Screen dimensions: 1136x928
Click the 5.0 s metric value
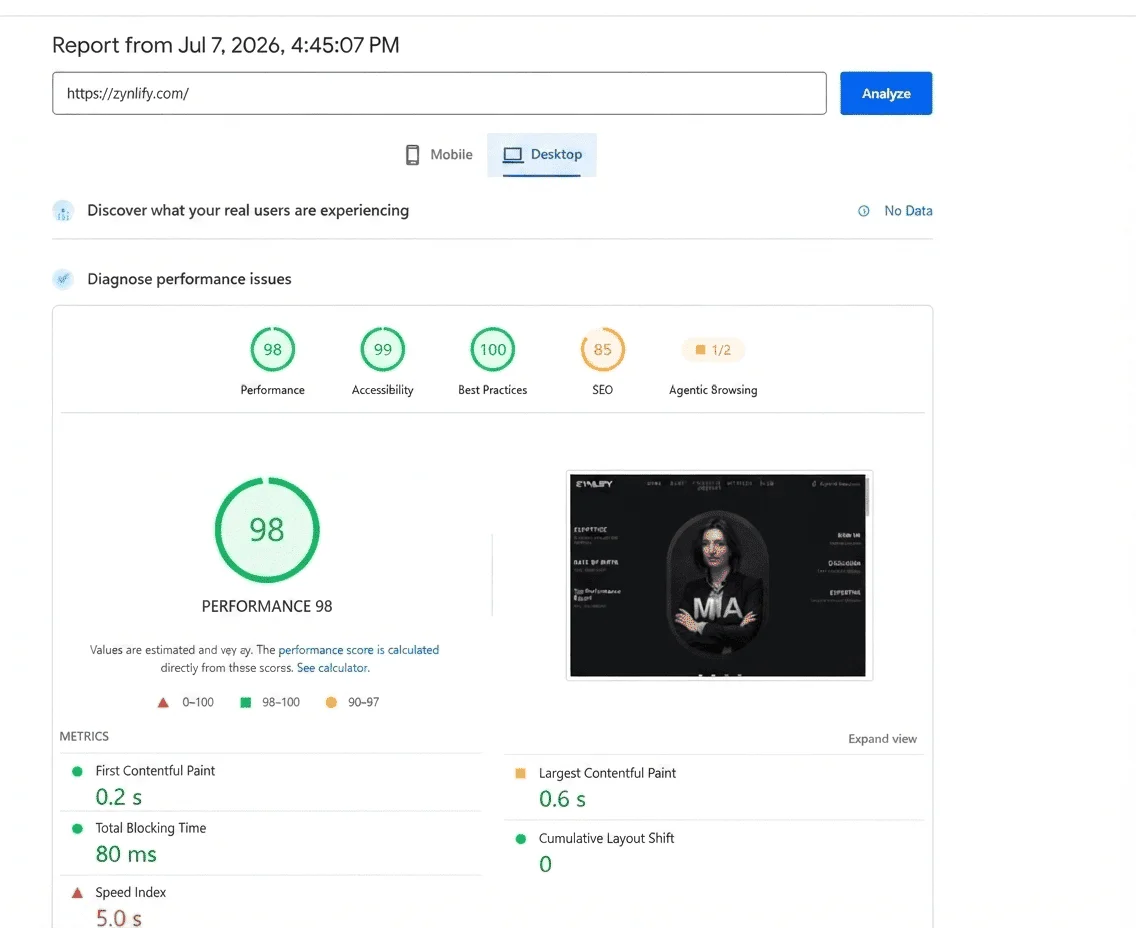point(119,918)
